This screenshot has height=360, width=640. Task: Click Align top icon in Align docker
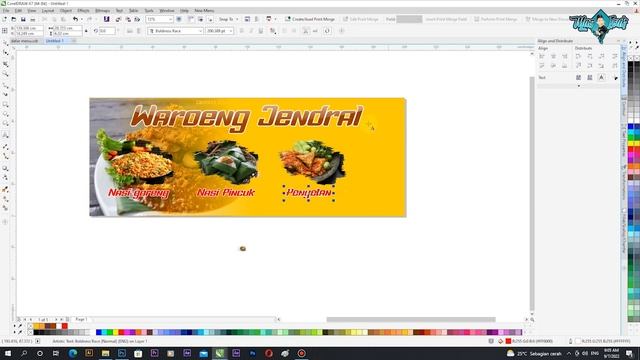(542, 65)
